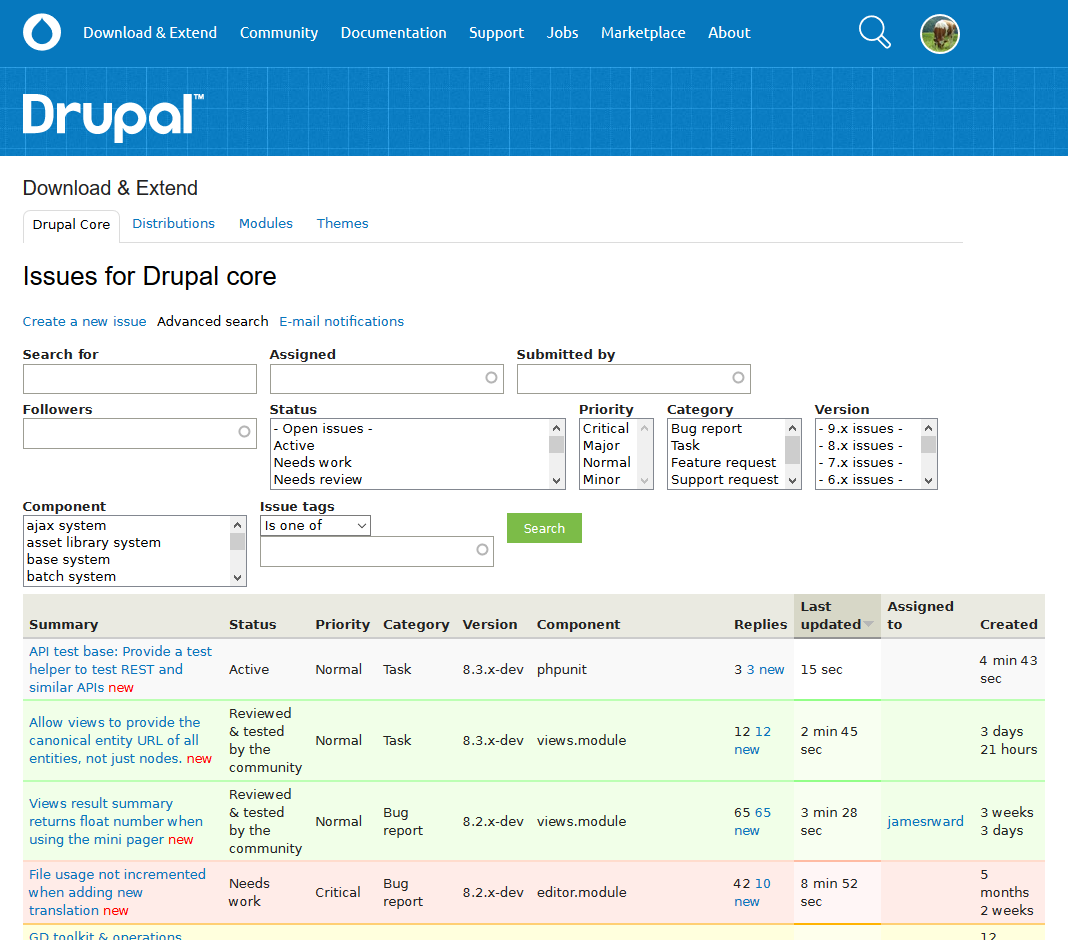Viewport: 1068px width, 940px height.
Task: Focus the Assigned autocomplete field
Action: click(386, 379)
